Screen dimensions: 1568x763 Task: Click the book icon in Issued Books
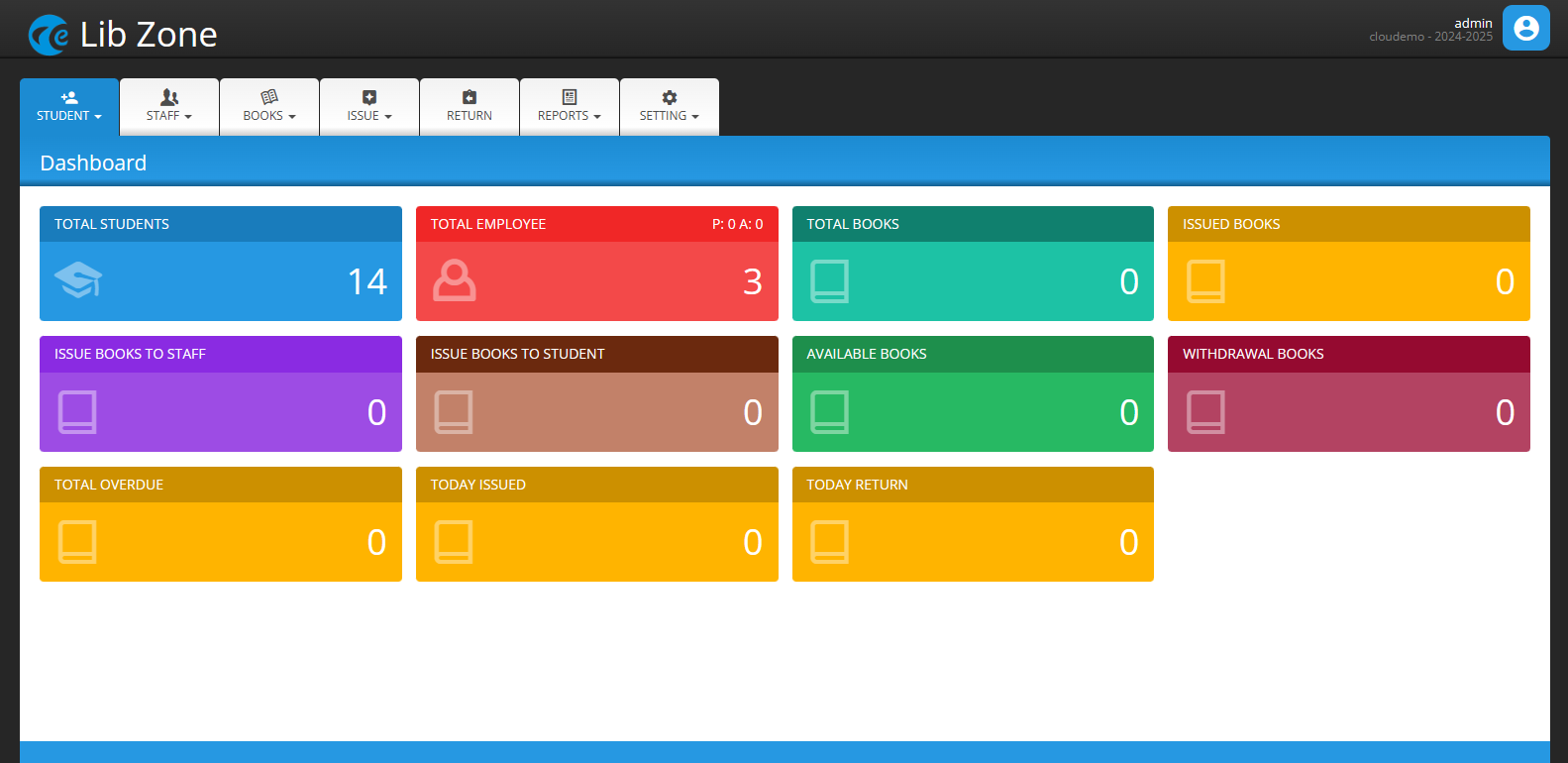(1205, 281)
